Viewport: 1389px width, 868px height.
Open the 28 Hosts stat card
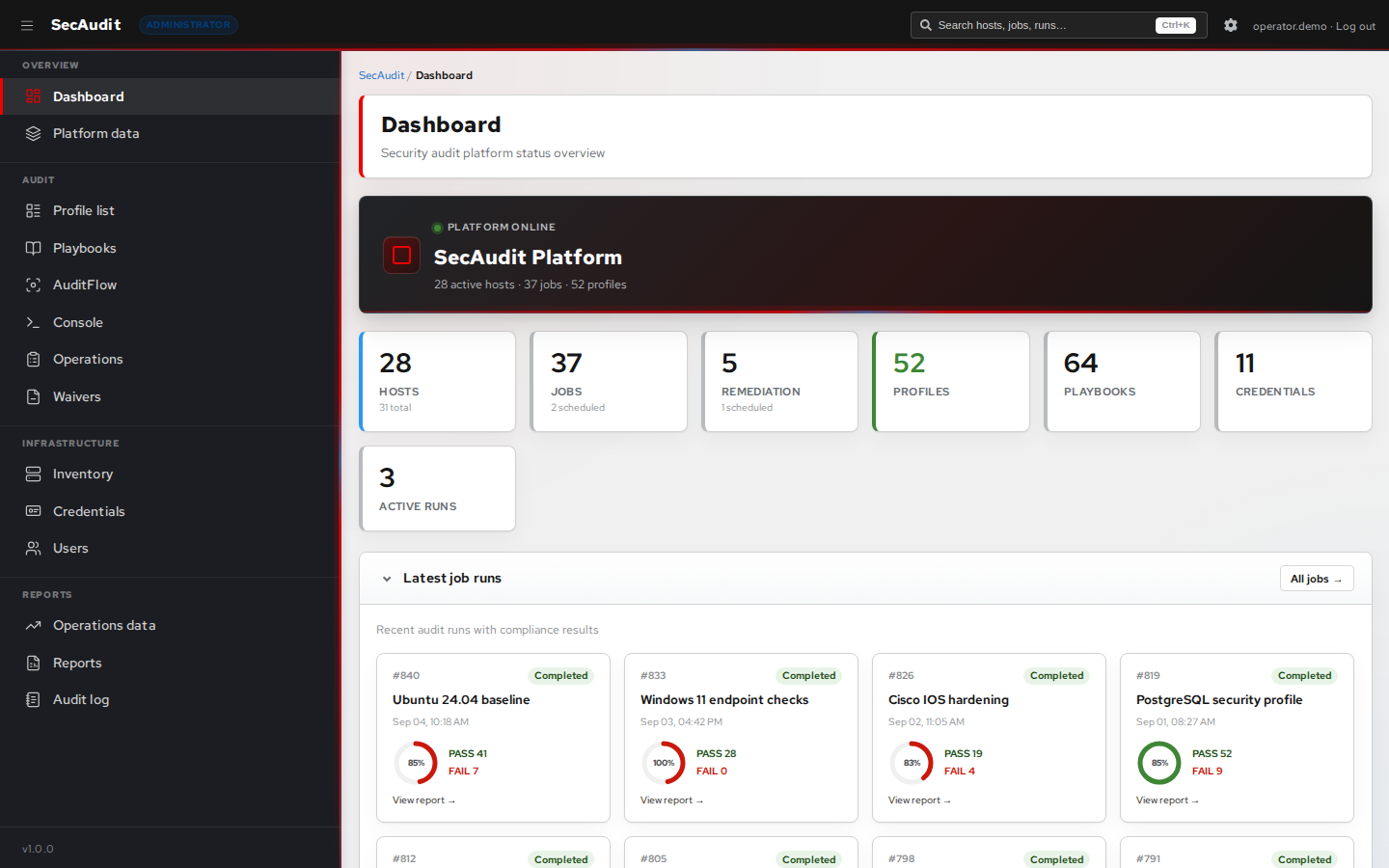[437, 382]
